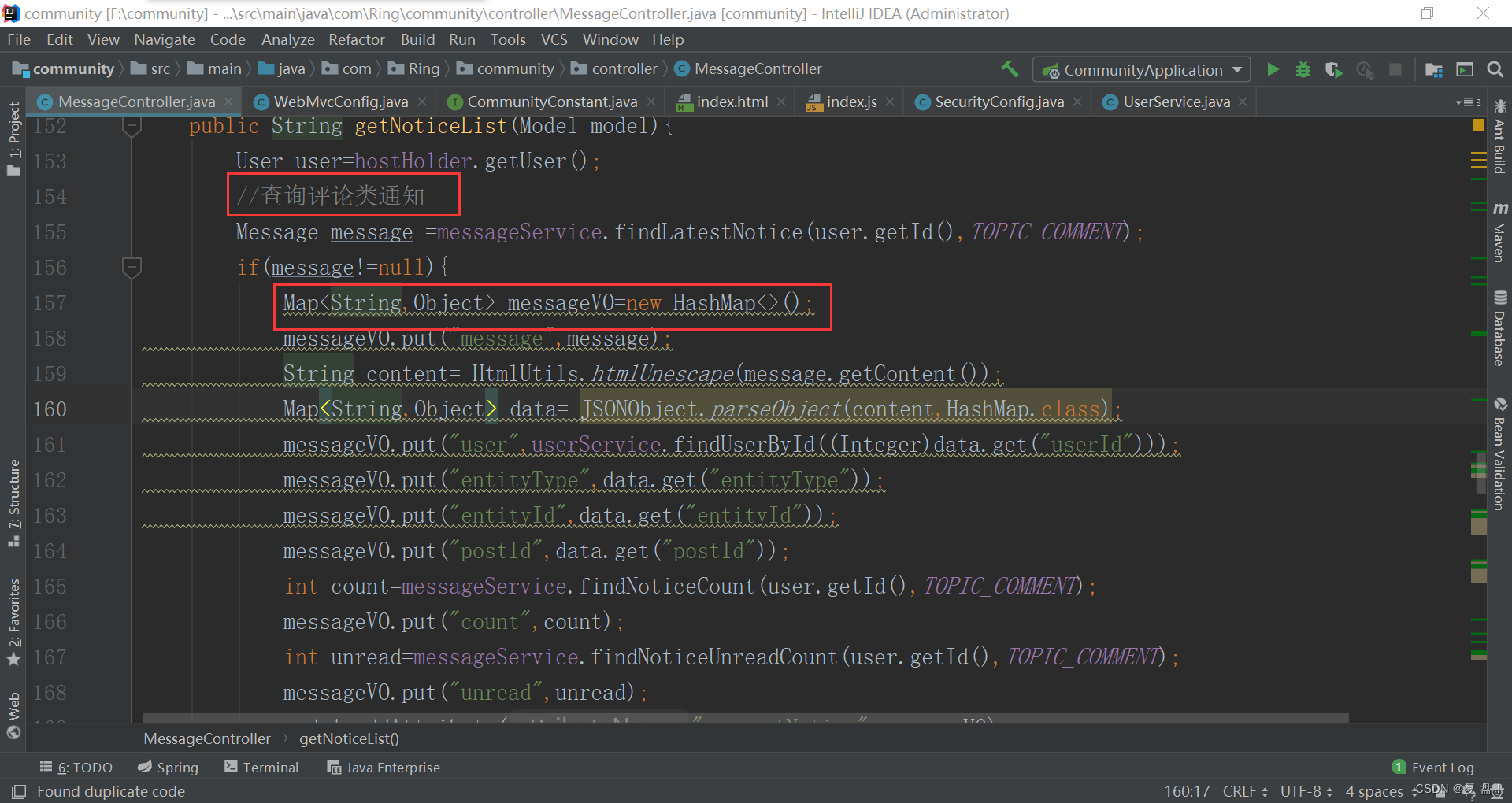Run with Coverage icon
Viewport: 1512px width, 803px height.
point(1333,70)
